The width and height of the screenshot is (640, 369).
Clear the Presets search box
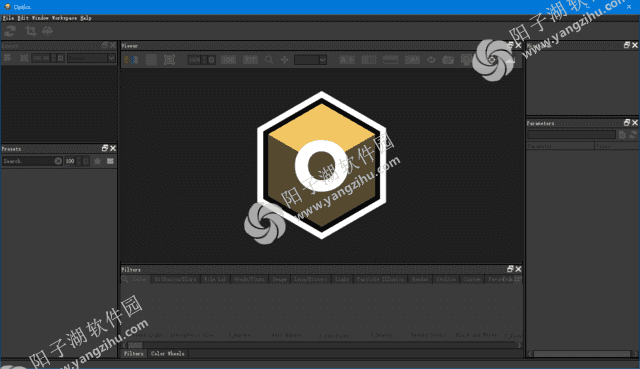58,161
